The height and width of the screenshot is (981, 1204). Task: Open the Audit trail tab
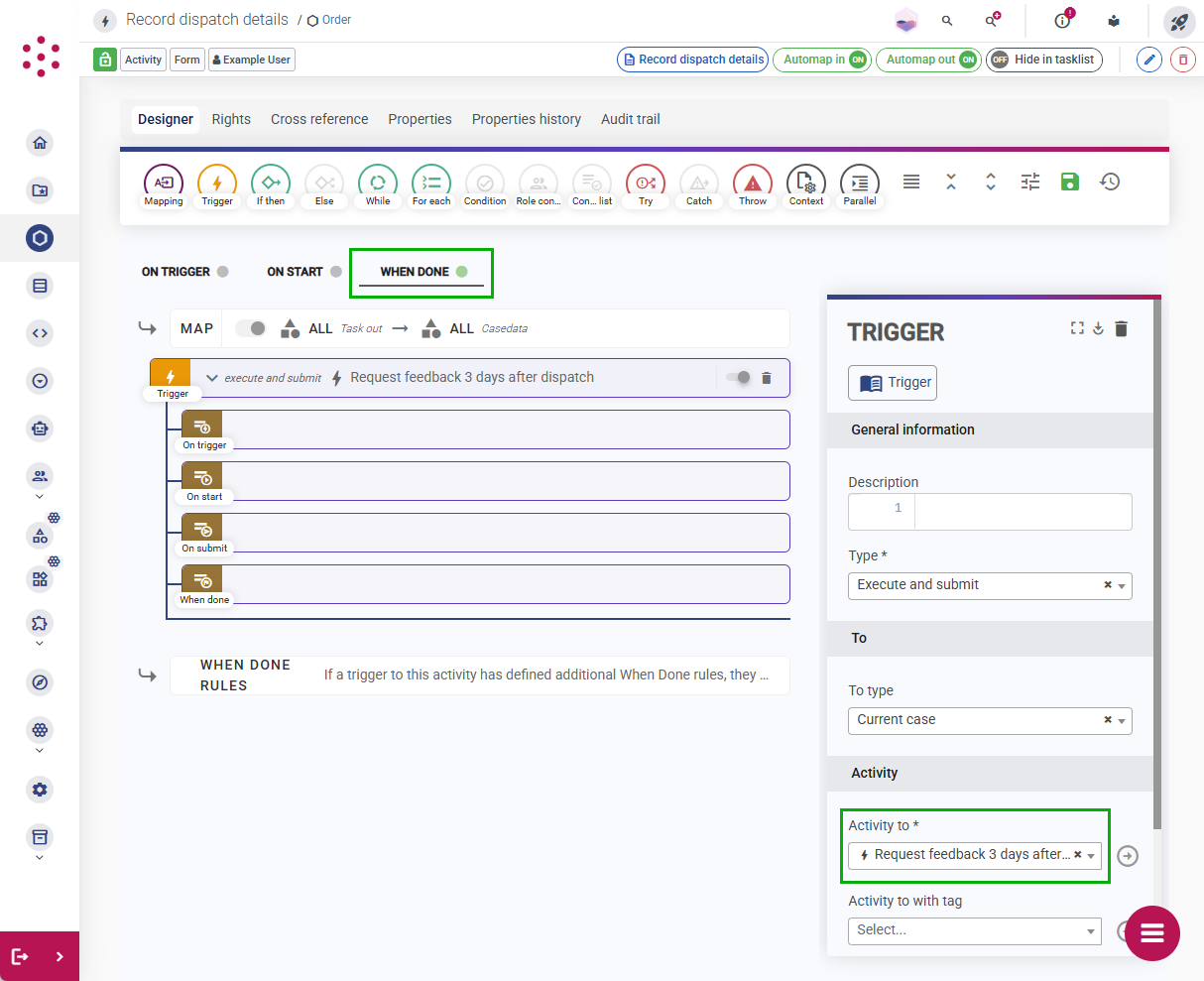[x=631, y=119]
